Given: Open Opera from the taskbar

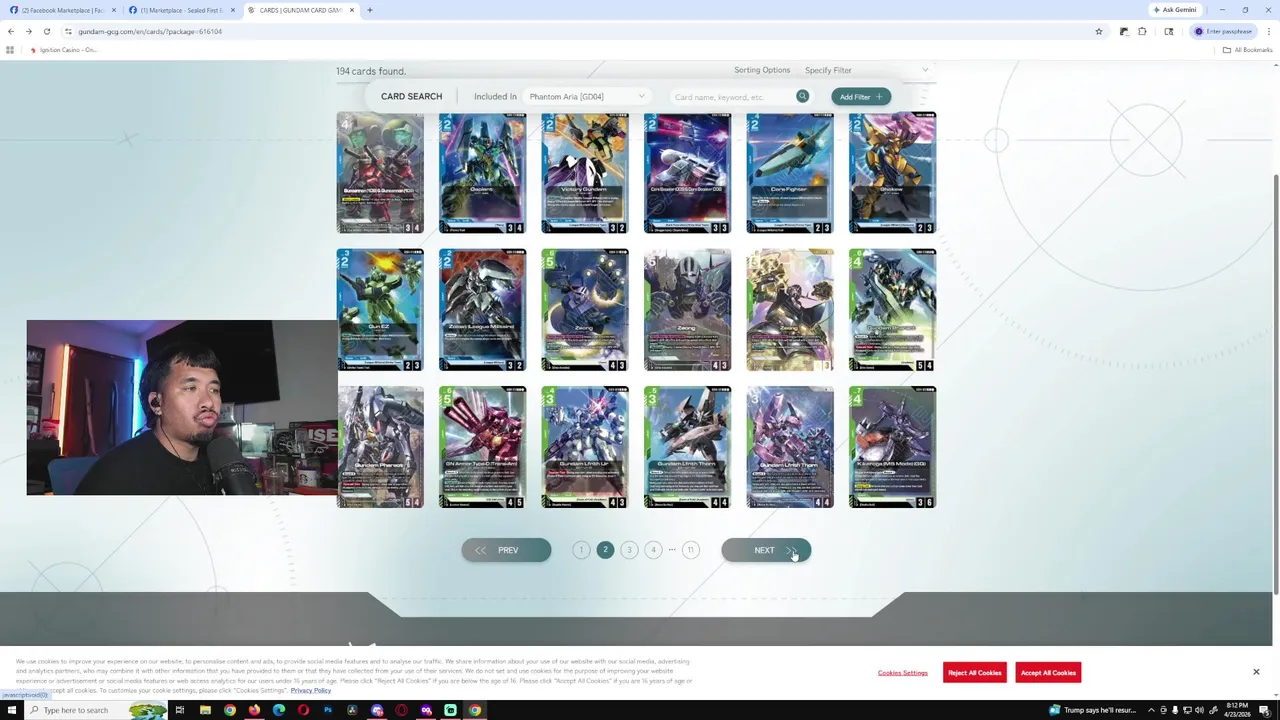Looking at the screenshot, I should 303,710.
